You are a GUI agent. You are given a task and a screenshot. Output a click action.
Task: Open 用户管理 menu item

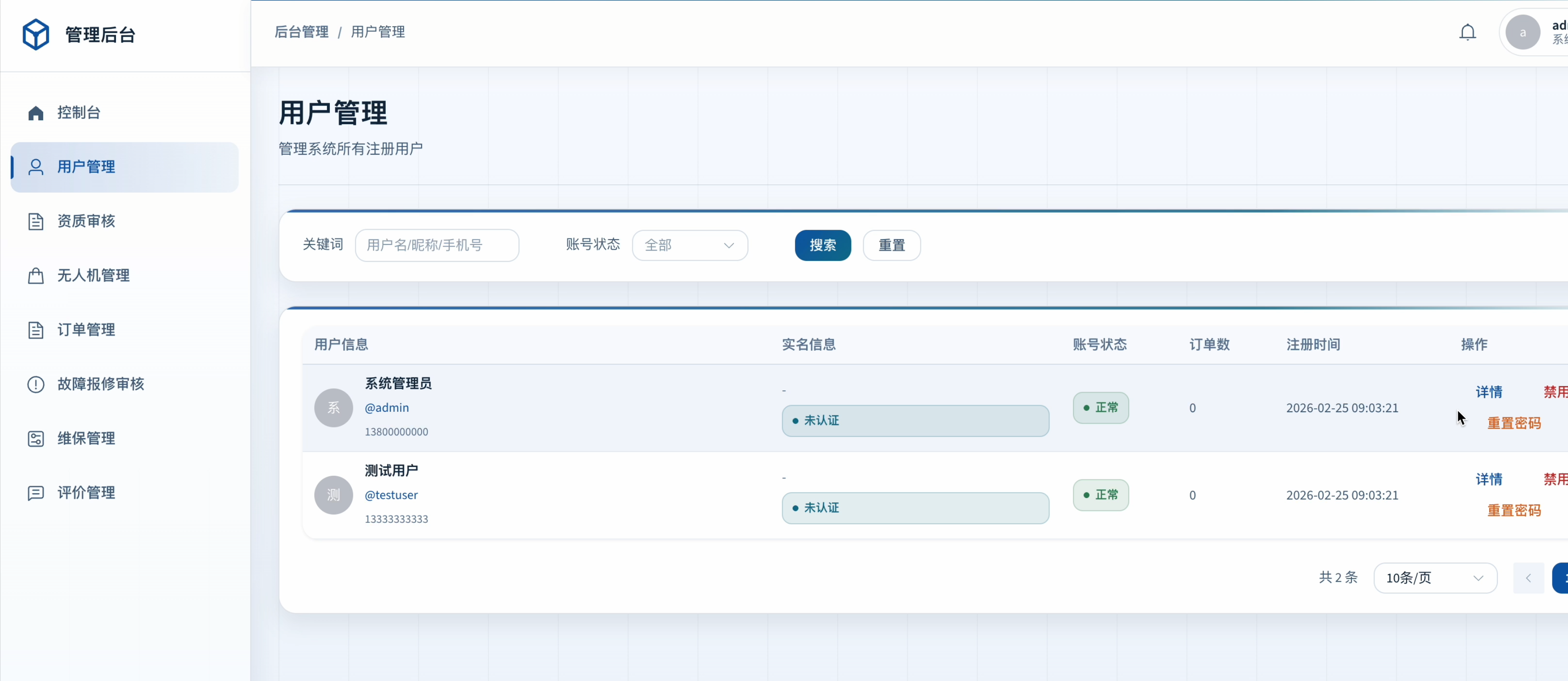(x=125, y=167)
